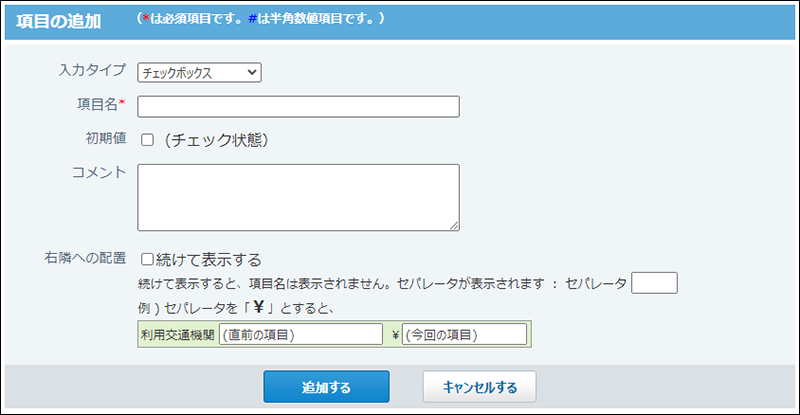
Task: Click the 項目の追加 header title
Action: coord(59,21)
